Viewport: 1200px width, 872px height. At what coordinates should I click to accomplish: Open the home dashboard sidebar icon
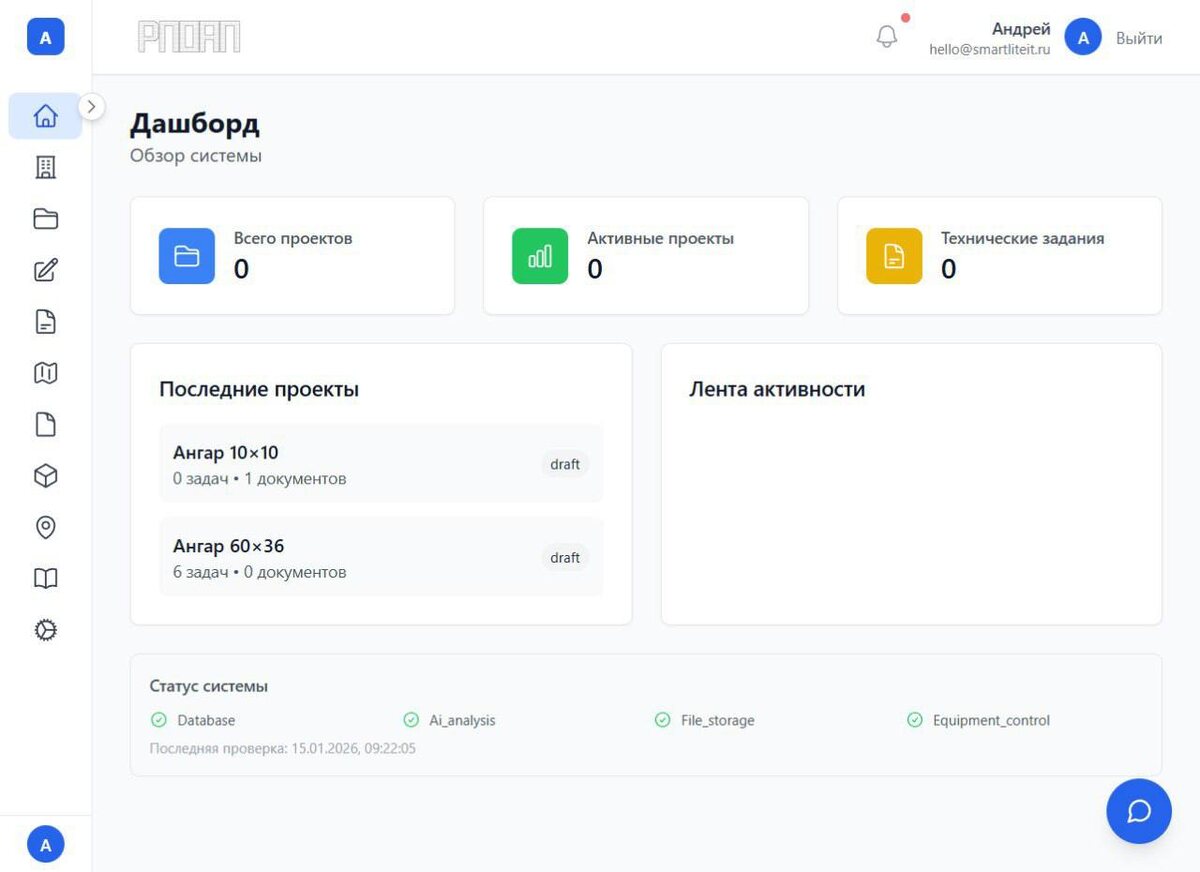tap(45, 116)
